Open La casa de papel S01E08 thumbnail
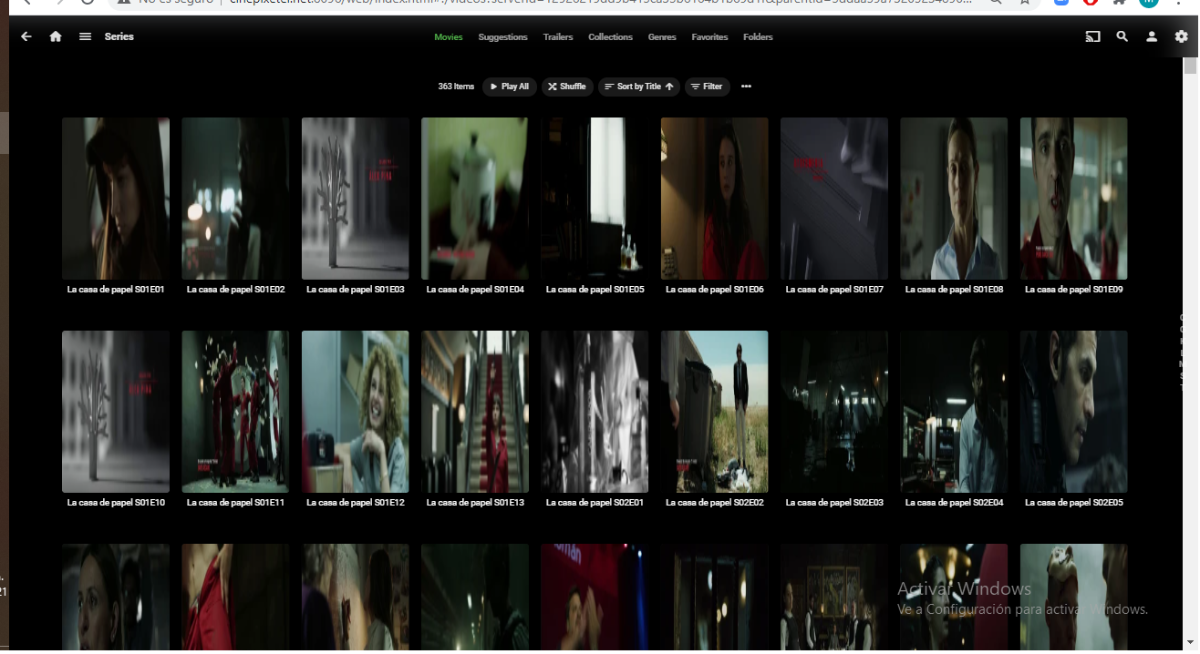 coord(954,198)
